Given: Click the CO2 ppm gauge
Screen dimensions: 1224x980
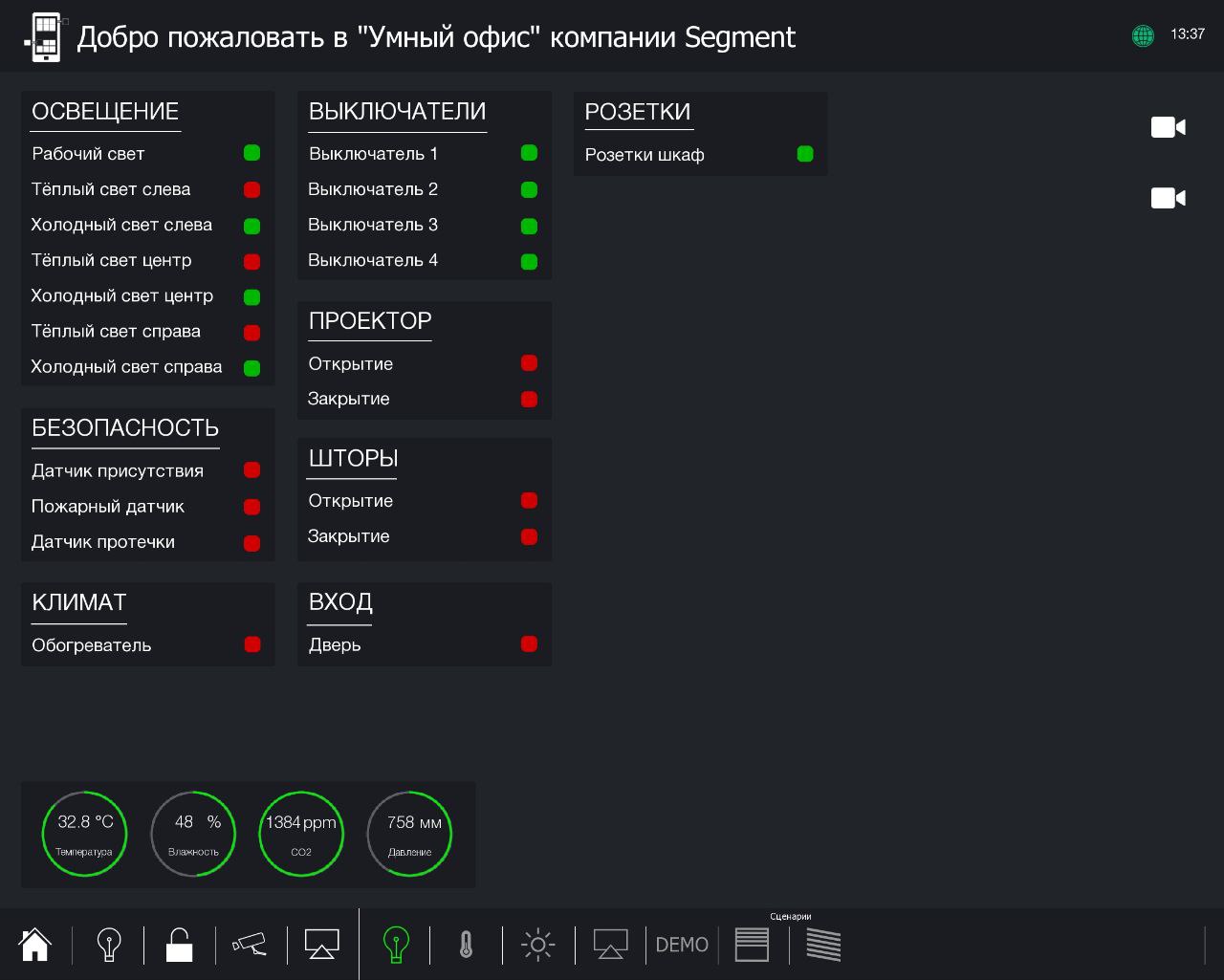Looking at the screenshot, I should coord(301,834).
